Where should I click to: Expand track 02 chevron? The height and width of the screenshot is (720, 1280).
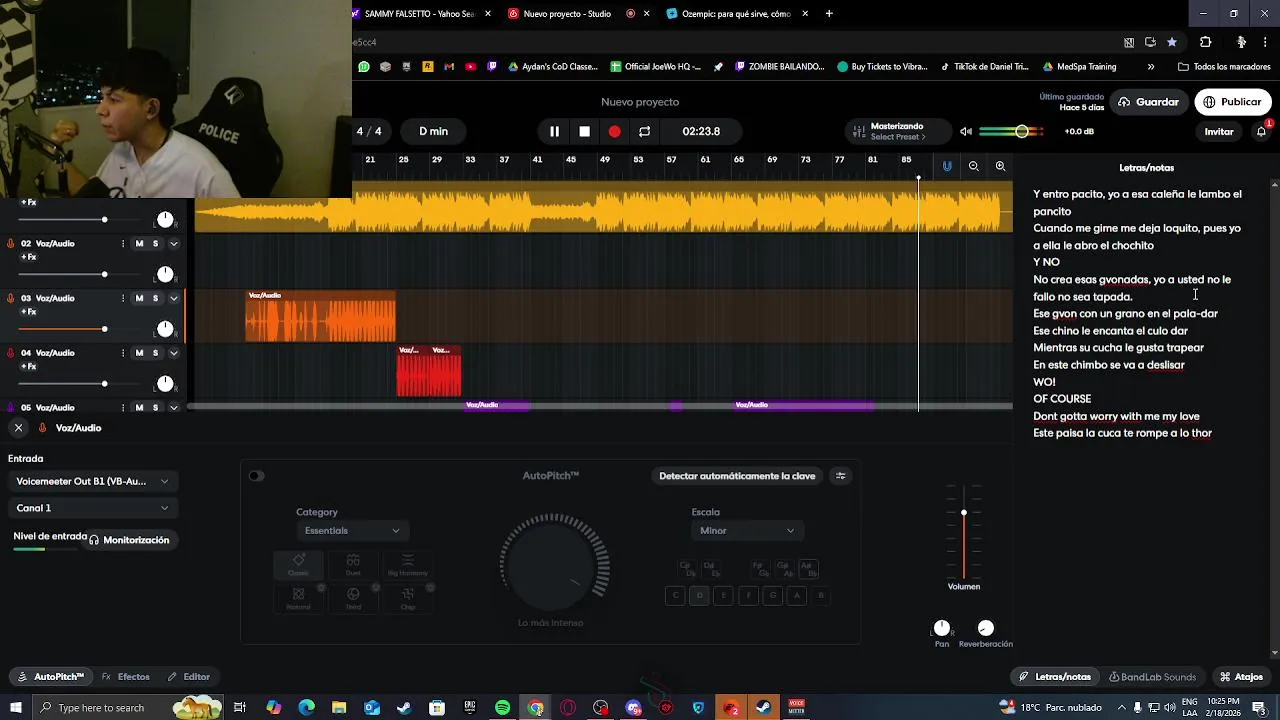[x=173, y=243]
